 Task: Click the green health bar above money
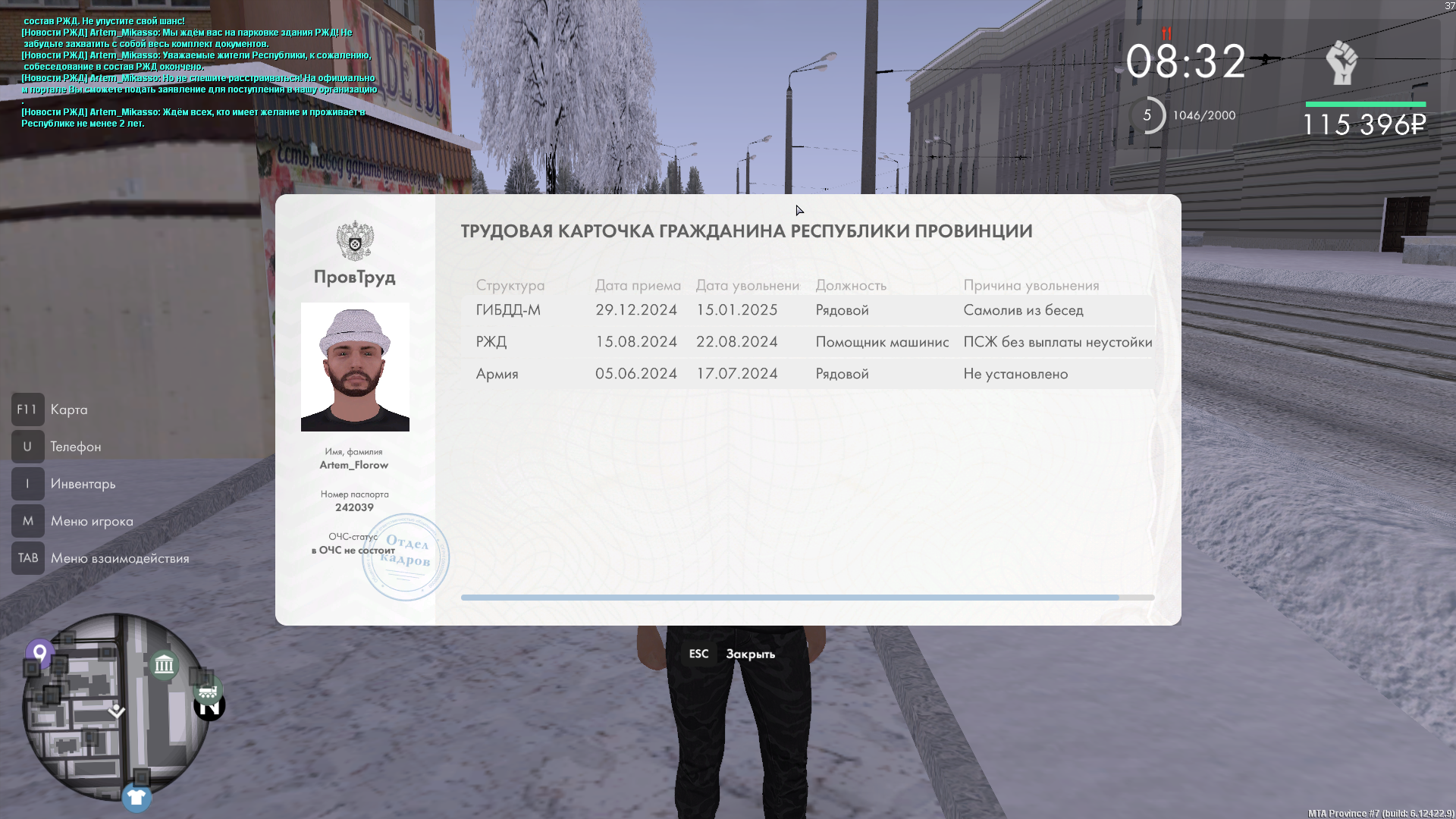(x=1365, y=104)
